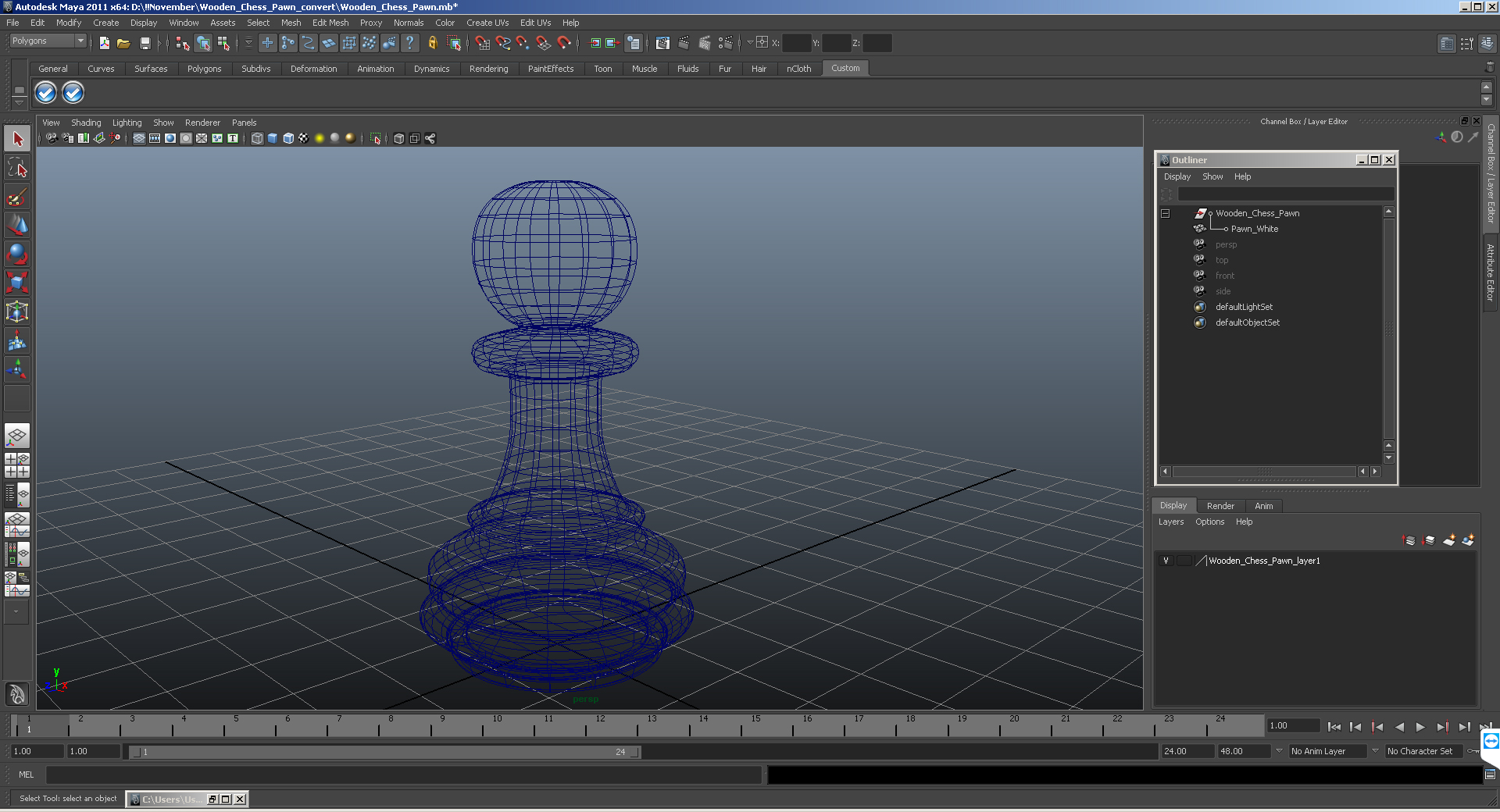
Task: Click the IPR render icon
Action: point(705,43)
